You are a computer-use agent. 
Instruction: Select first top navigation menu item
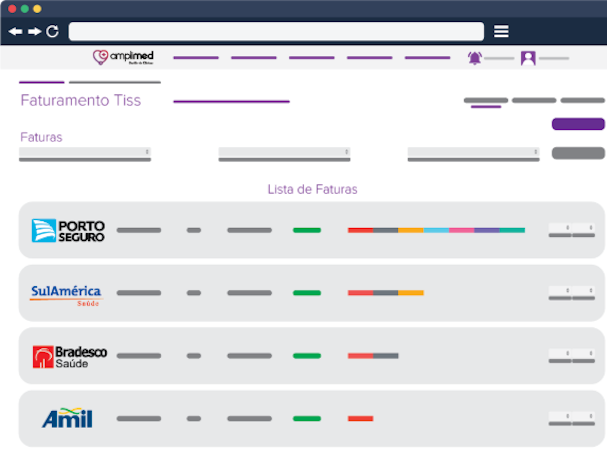(x=196, y=58)
